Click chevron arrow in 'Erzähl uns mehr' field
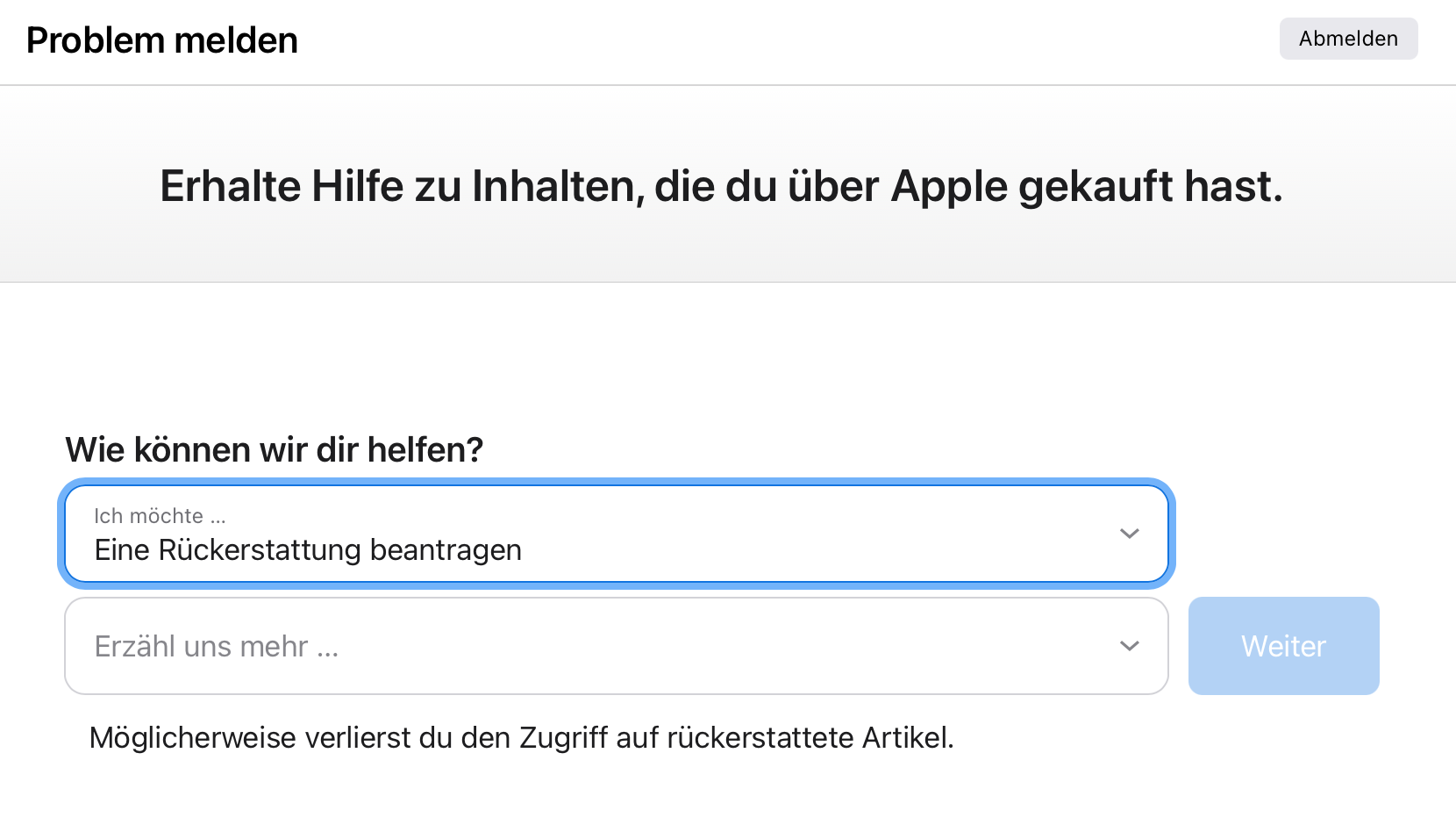1456x839 pixels. coord(1129,646)
